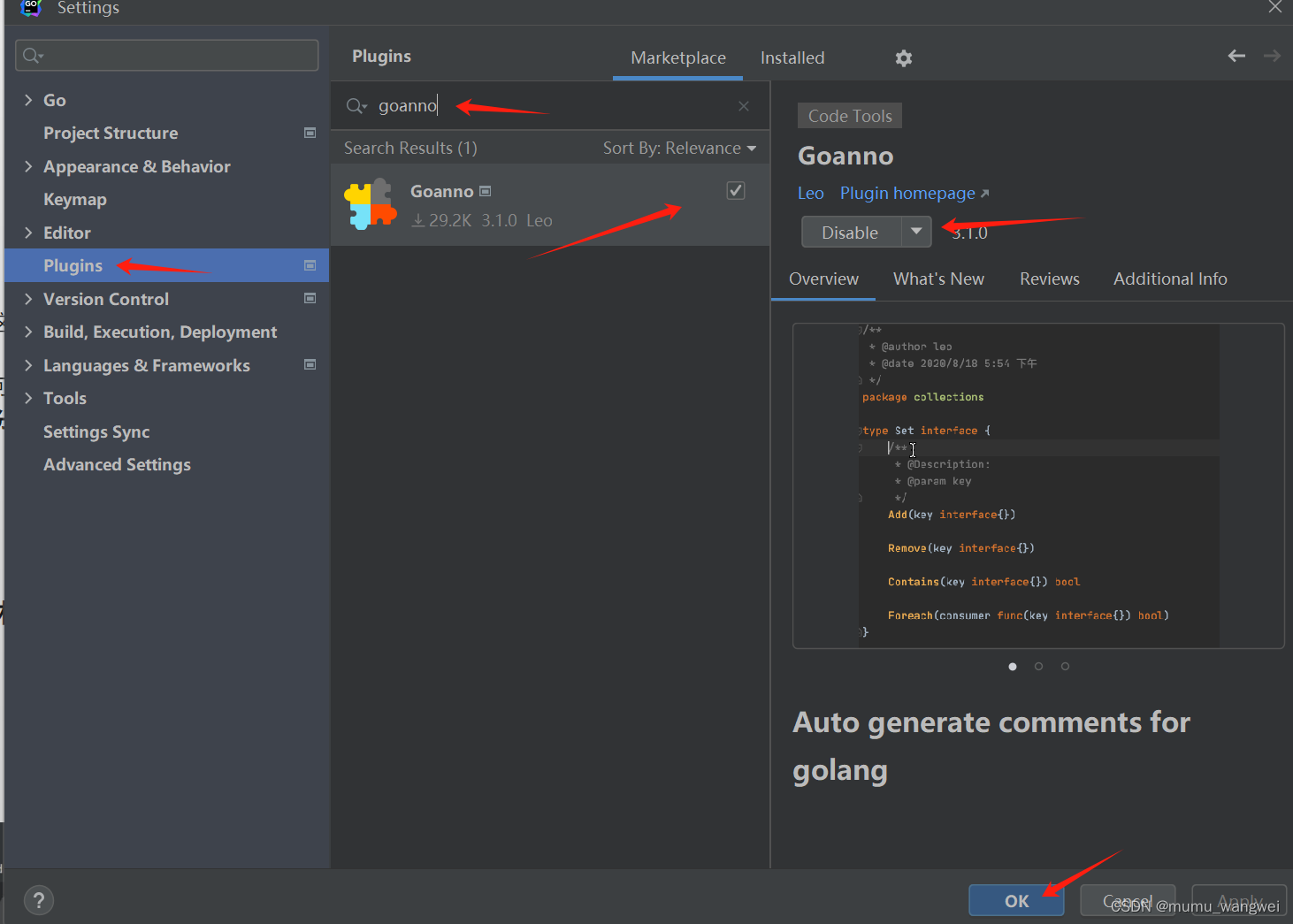Image resolution: width=1293 pixels, height=924 pixels.
Task: Open the Disable button dropdown arrow
Action: pos(916,232)
